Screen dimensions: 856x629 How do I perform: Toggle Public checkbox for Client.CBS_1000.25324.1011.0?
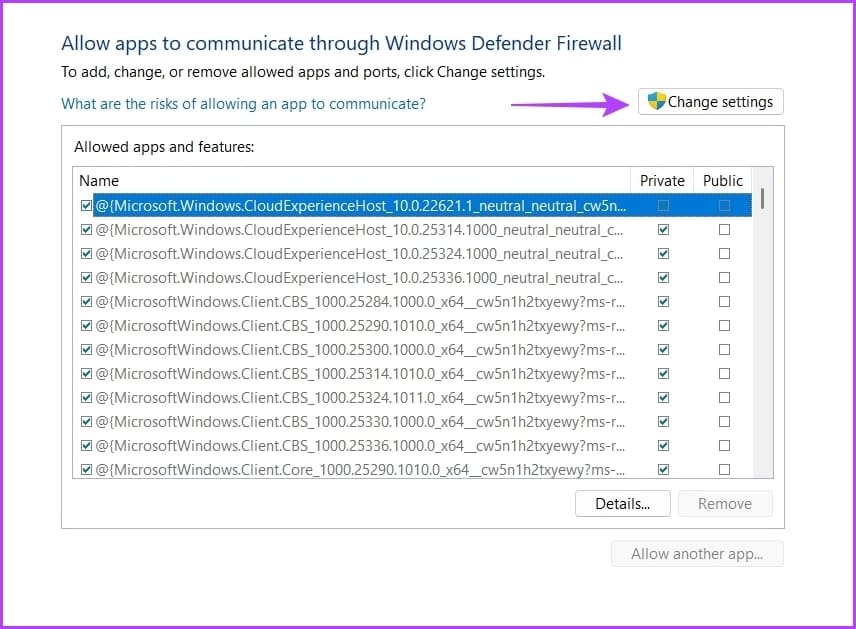pos(724,397)
